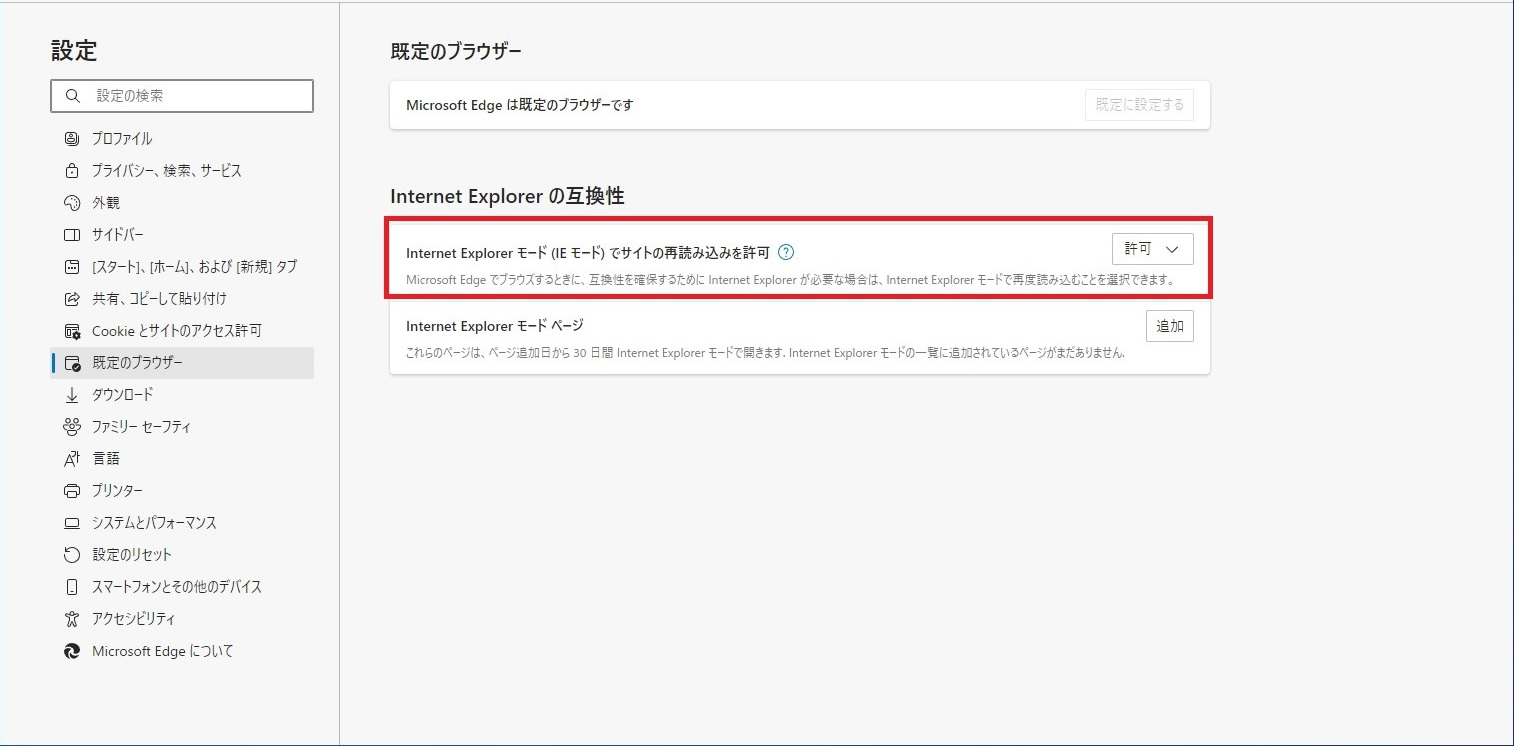
Task: Expand the 許可 dropdown for IE mode reload
Action: (x=1152, y=249)
